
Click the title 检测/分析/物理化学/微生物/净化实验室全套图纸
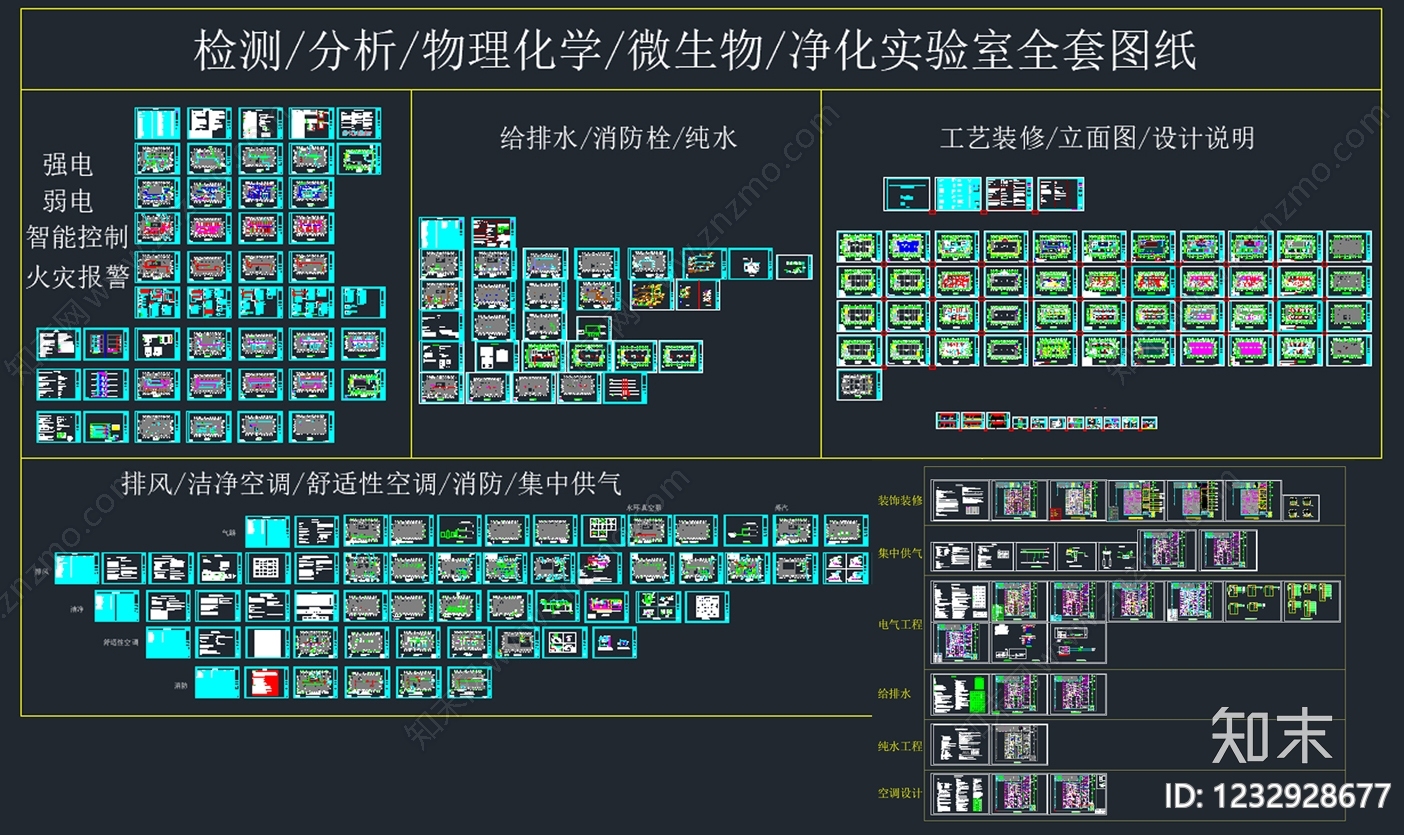point(696,51)
